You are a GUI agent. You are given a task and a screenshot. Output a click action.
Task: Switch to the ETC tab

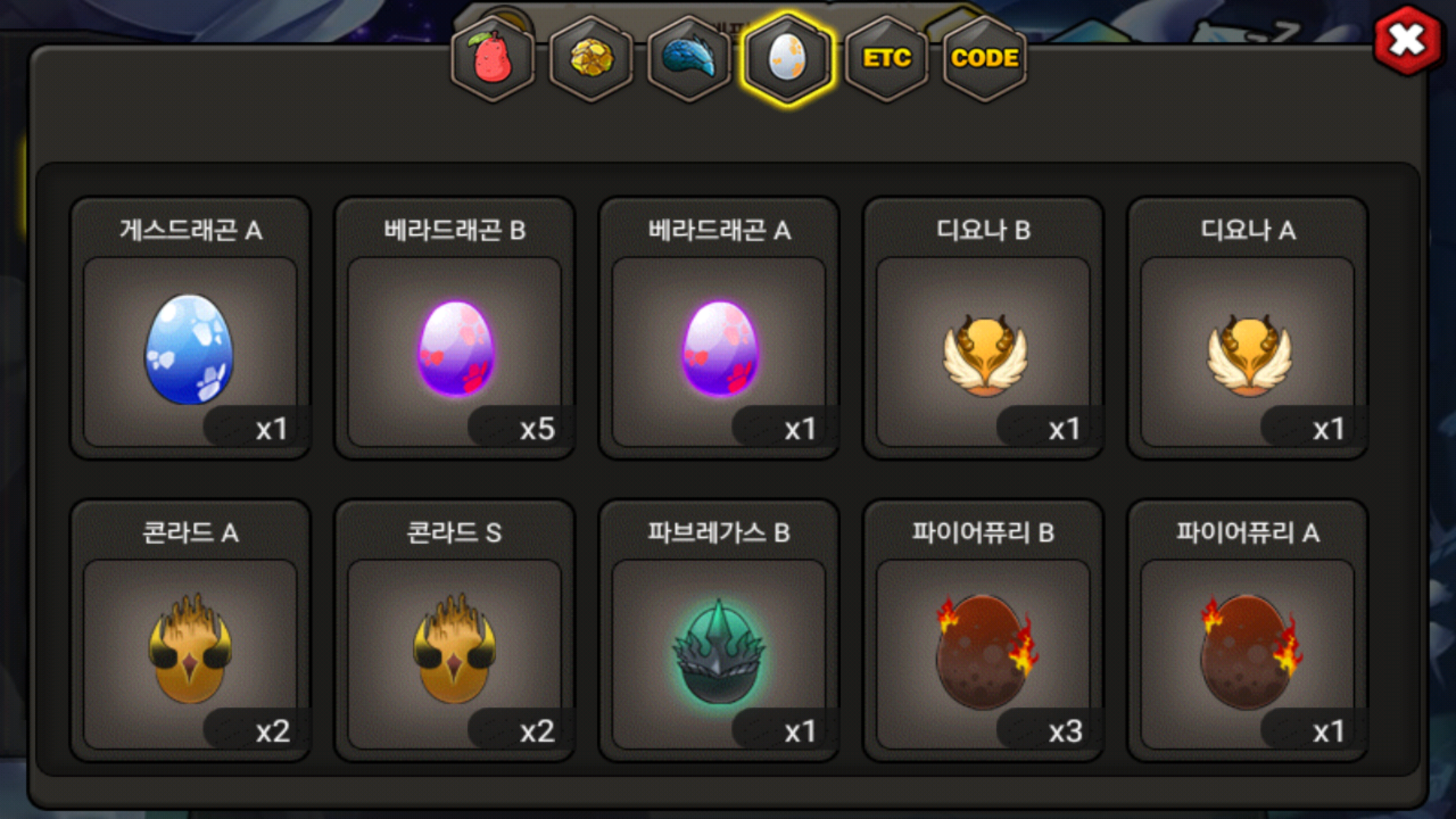pos(887,59)
